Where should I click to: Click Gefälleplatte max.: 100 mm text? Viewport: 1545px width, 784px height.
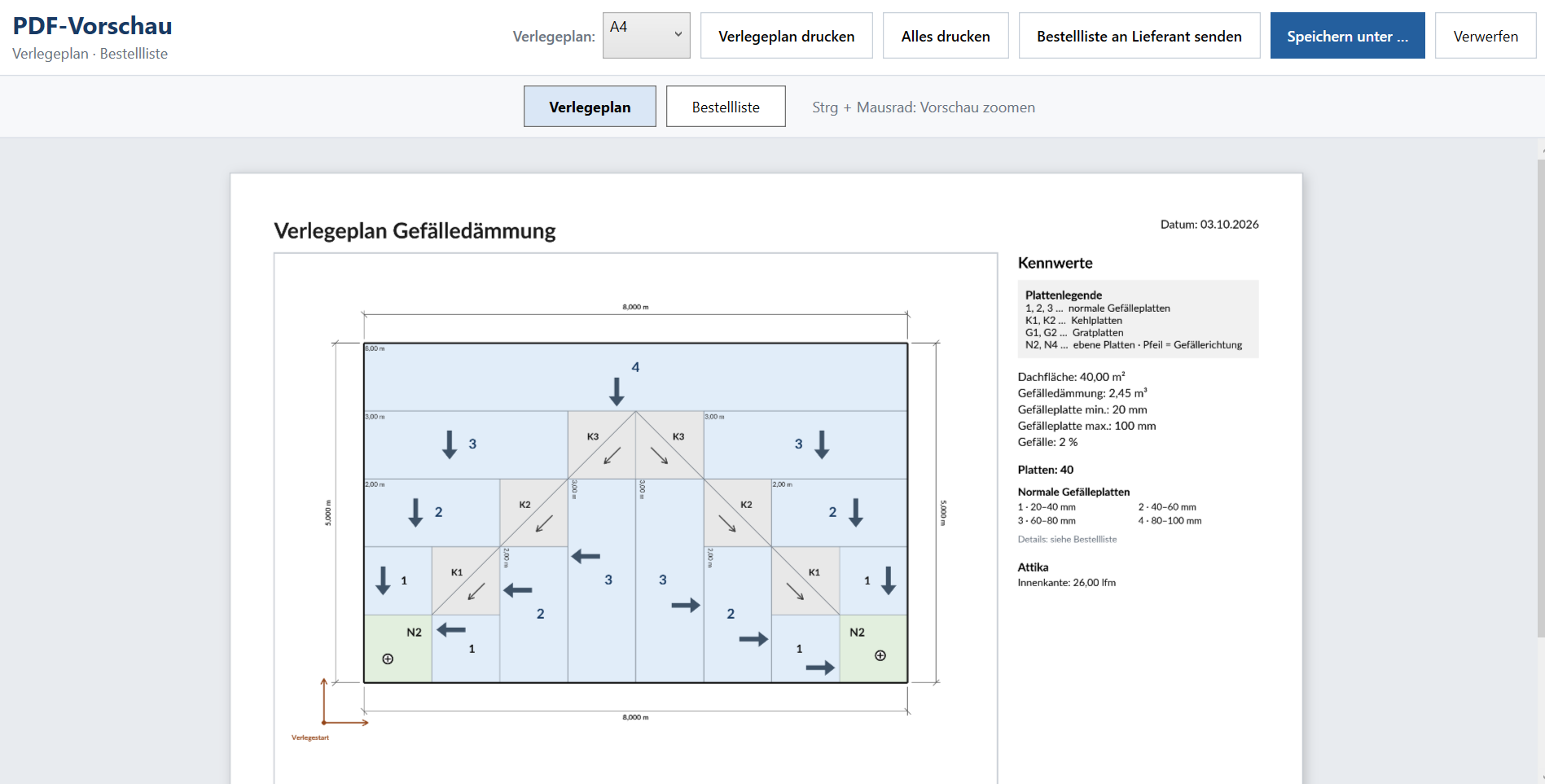(1086, 426)
